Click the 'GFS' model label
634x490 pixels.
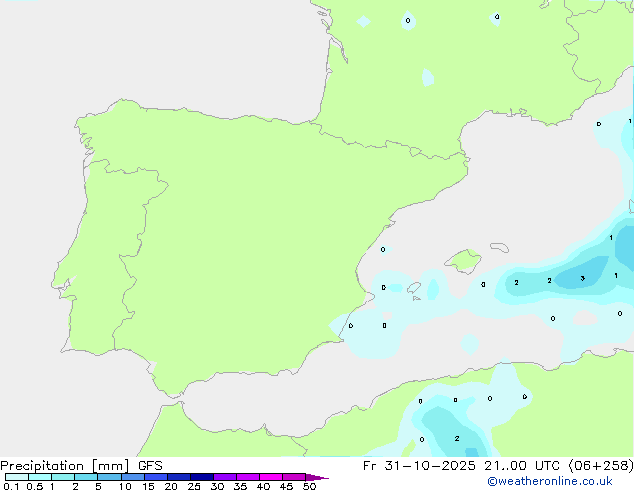(x=150, y=466)
